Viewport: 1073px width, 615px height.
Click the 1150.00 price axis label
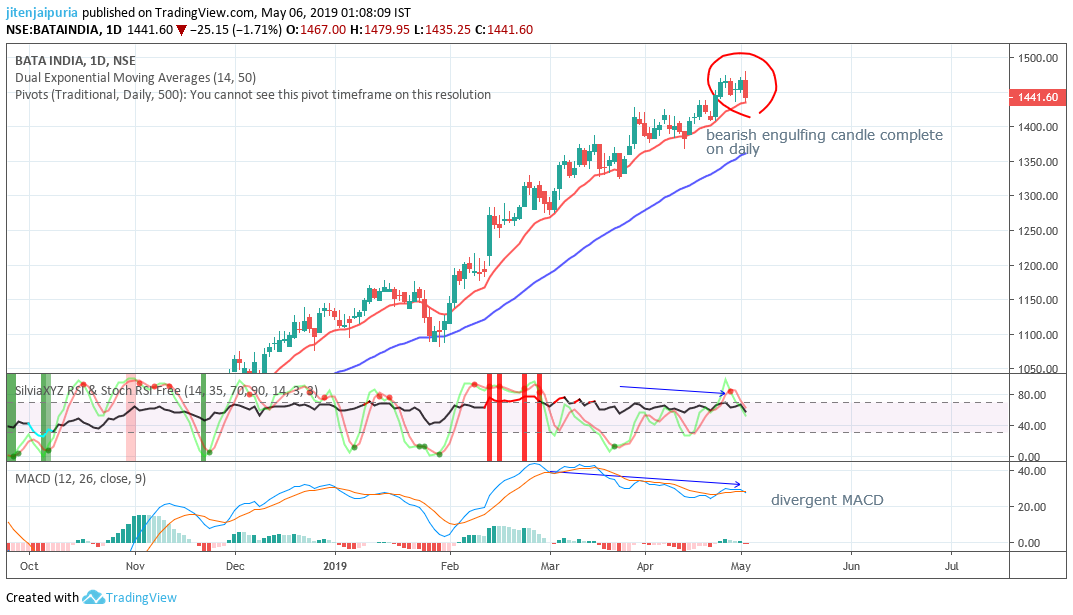click(1037, 300)
